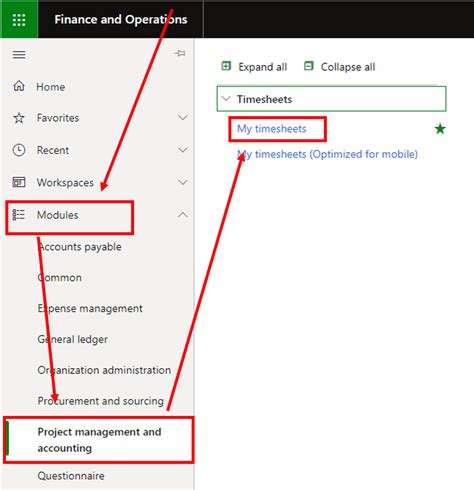Click the Modules list icon

[x=18, y=215]
